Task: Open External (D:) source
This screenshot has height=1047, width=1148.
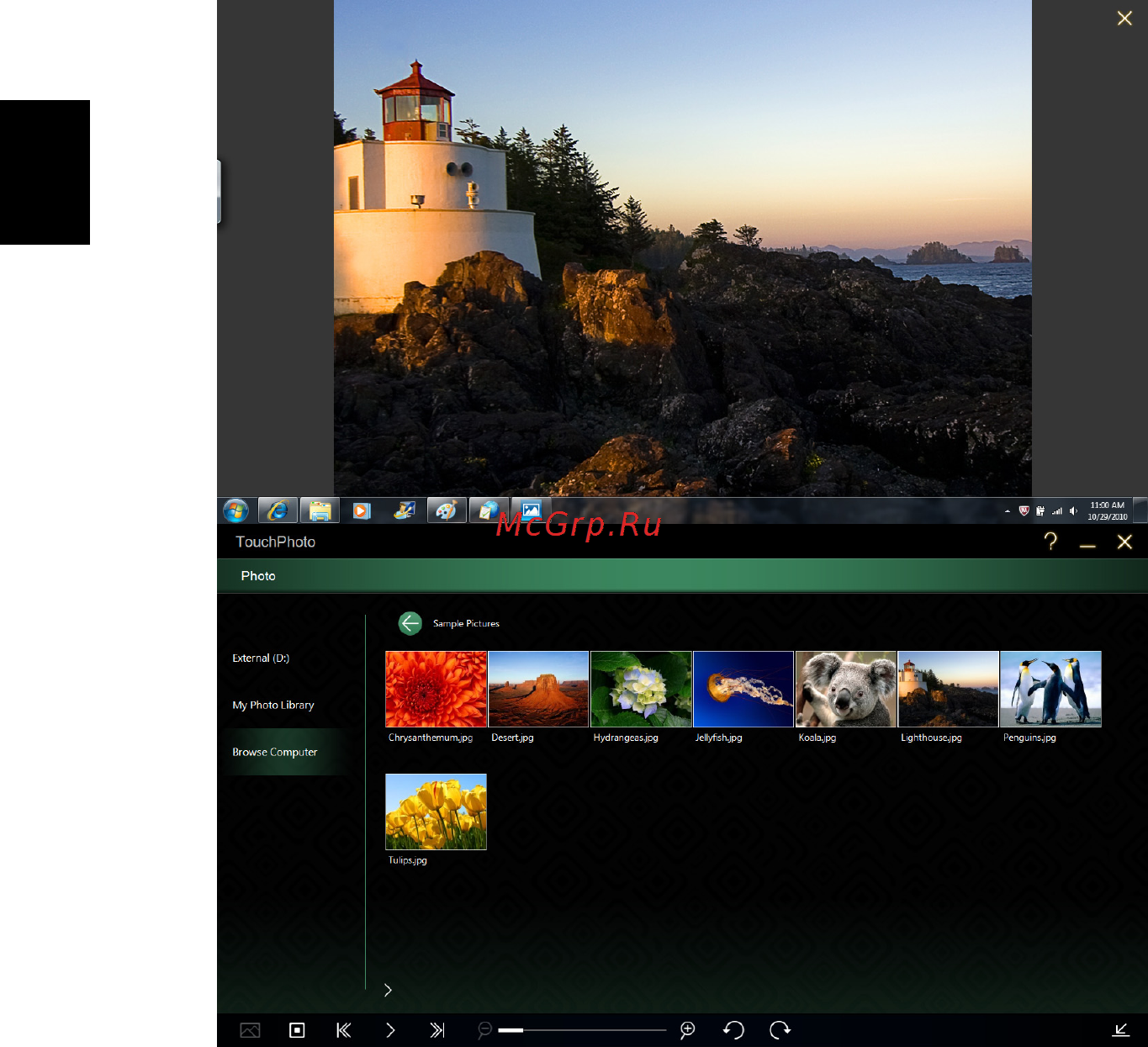Action: (x=261, y=658)
